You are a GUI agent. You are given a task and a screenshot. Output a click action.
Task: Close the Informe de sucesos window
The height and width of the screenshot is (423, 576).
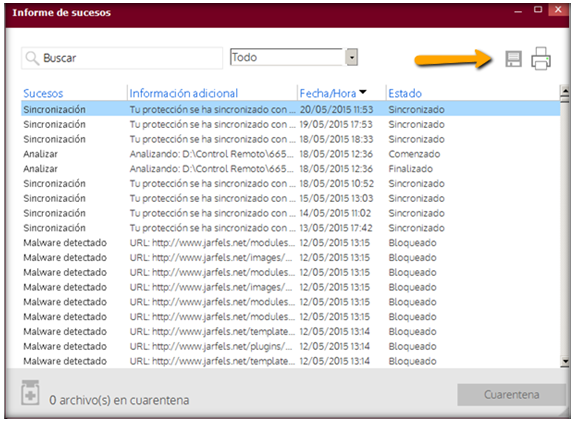(x=558, y=10)
